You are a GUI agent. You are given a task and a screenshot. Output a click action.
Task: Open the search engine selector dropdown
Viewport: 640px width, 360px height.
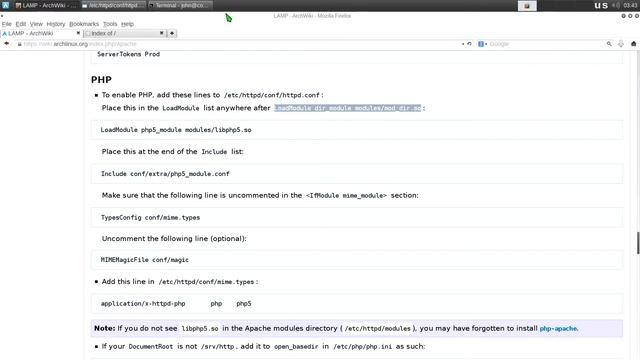[x=482, y=44]
